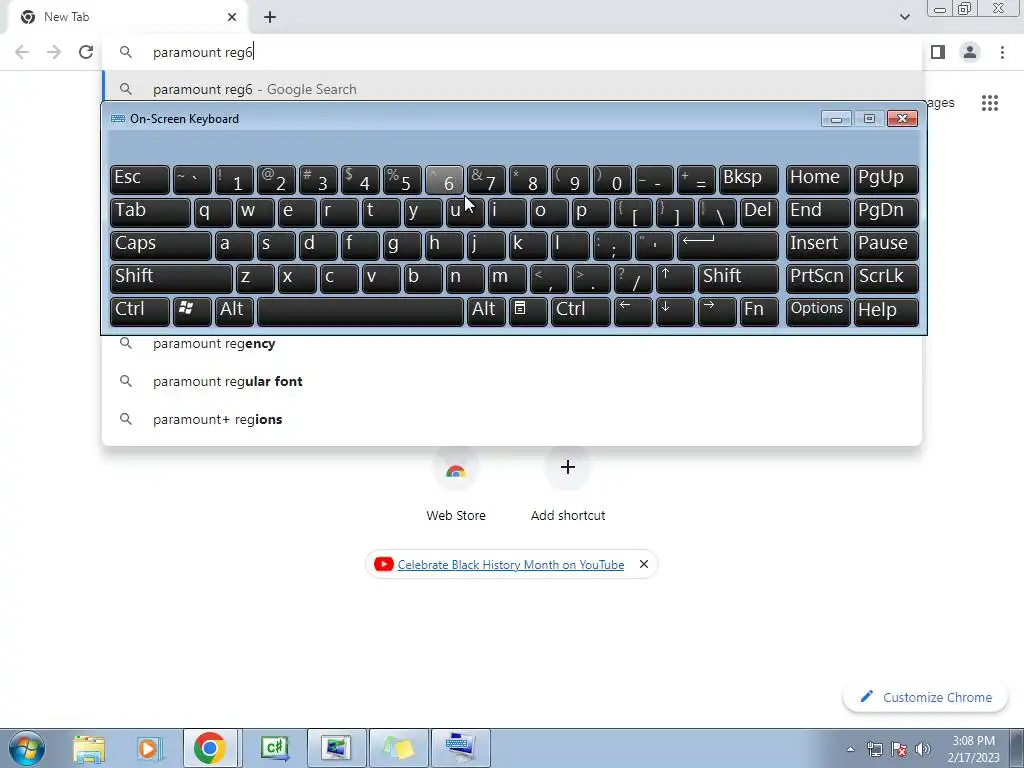Toggle the left Shift key on keyboard
Viewport: 1024px width, 768px height.
(x=171, y=278)
